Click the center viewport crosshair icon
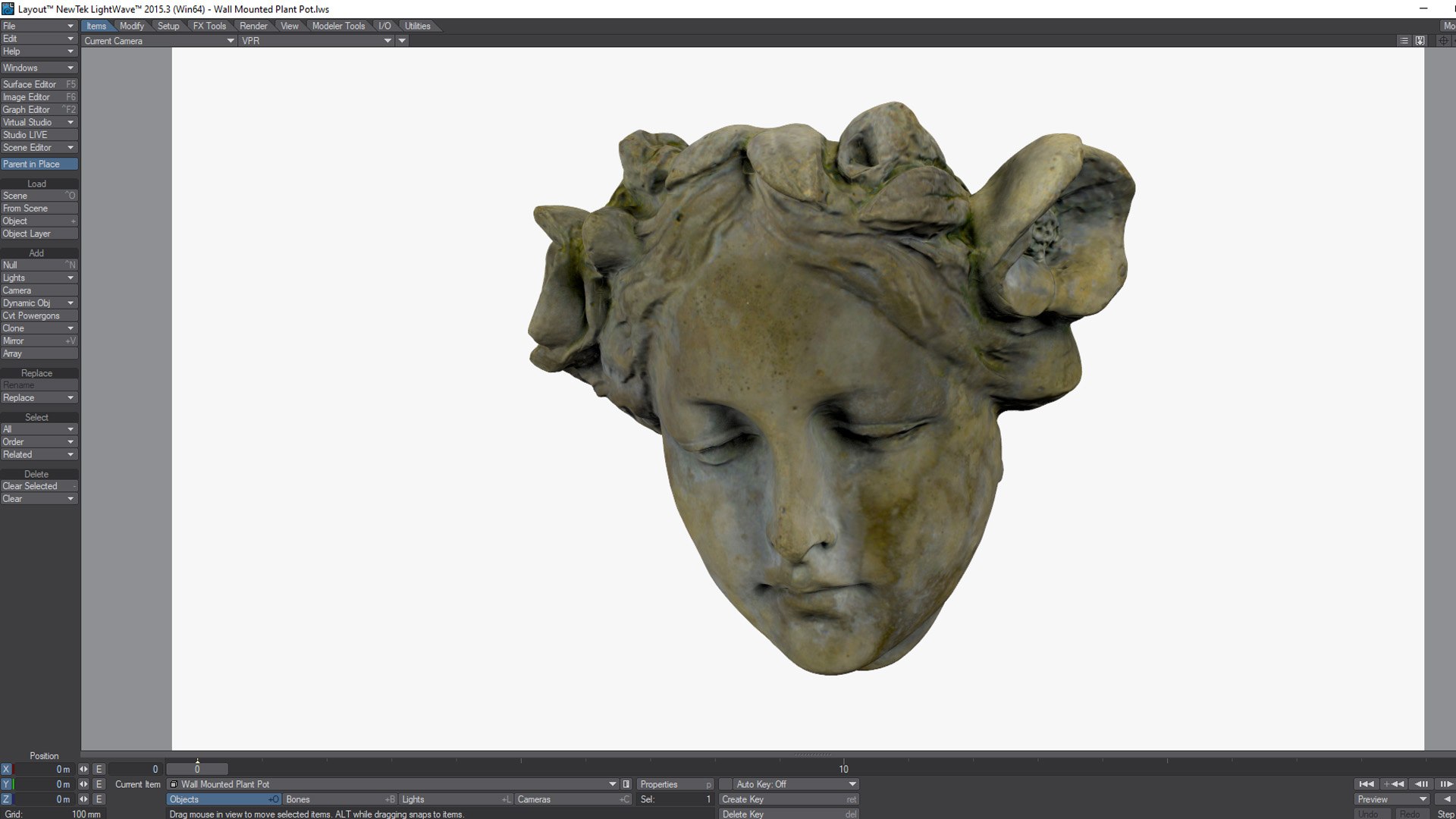The image size is (1456, 819). 1443,41
